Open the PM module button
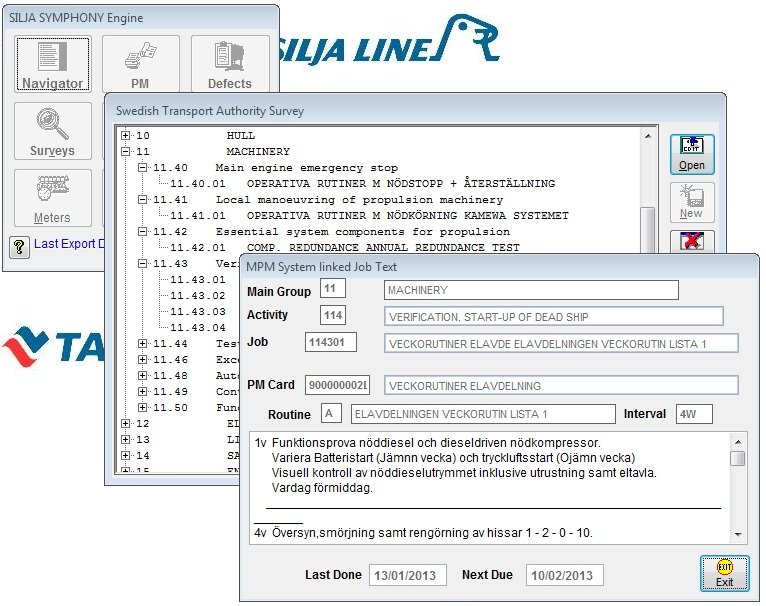Viewport: 766px width, 606px height. pyautogui.click(x=141, y=64)
